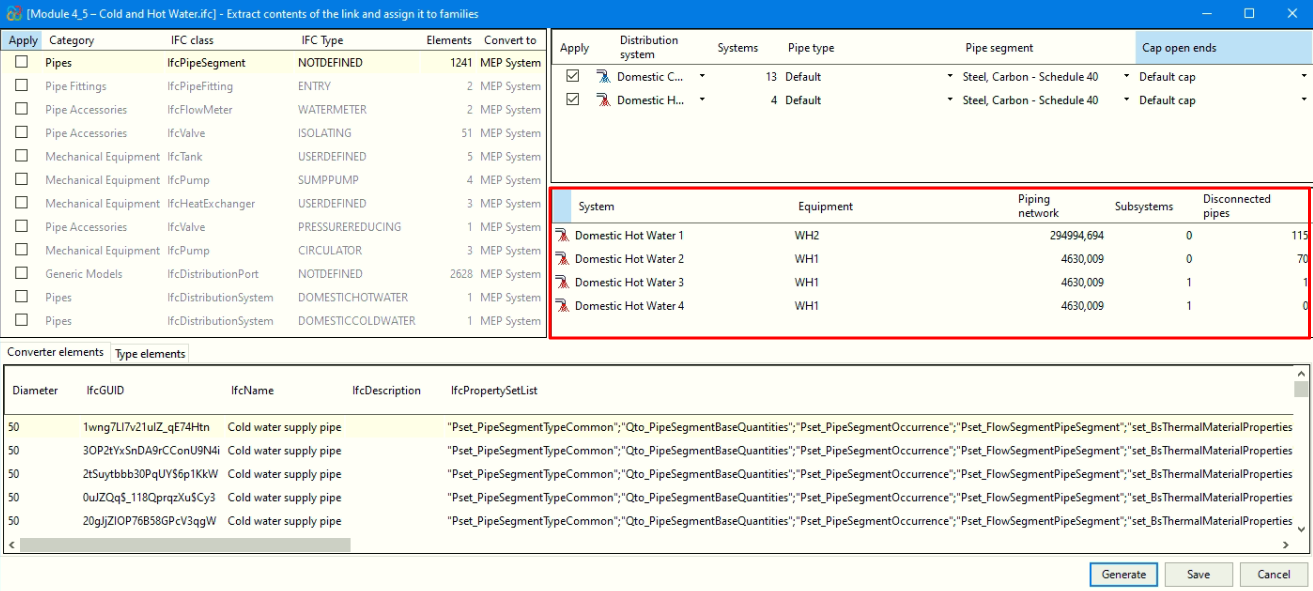This screenshot has height=591, width=1313.
Task: Sort by the Diameter column header
Action: 36,390
